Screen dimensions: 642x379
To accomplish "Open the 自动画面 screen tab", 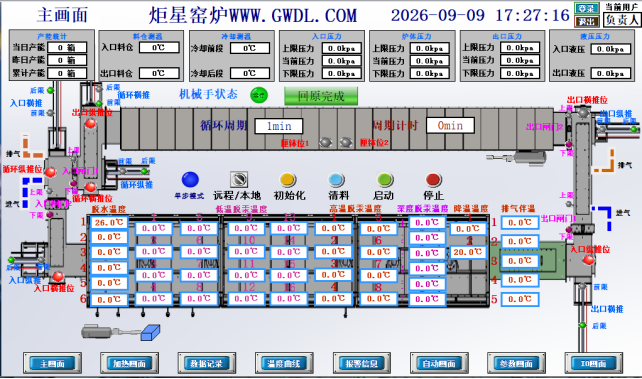I will pos(439,363).
